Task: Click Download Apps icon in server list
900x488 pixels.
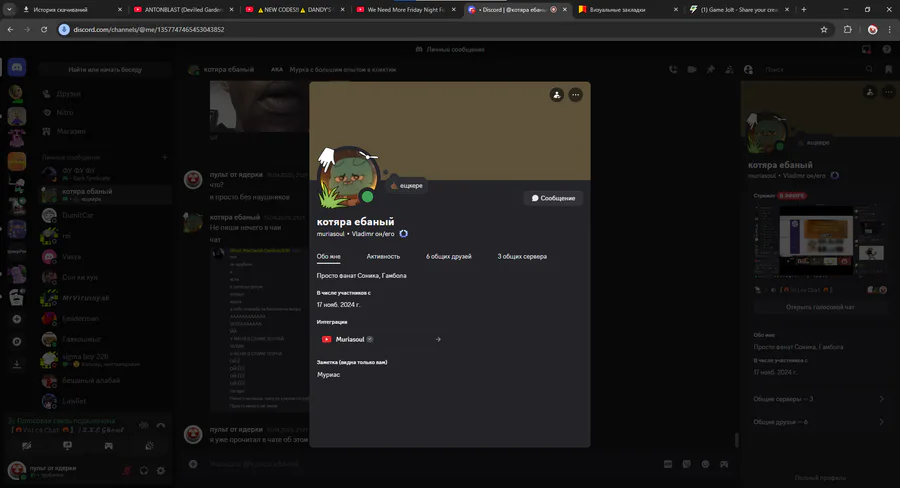Action: tap(17, 364)
